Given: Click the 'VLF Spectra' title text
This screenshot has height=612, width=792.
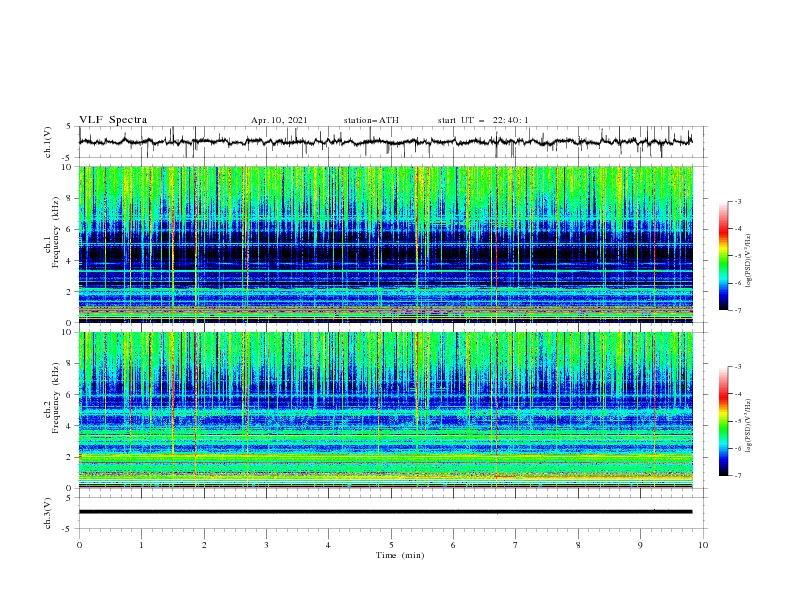Looking at the screenshot, I should pyautogui.click(x=113, y=120).
